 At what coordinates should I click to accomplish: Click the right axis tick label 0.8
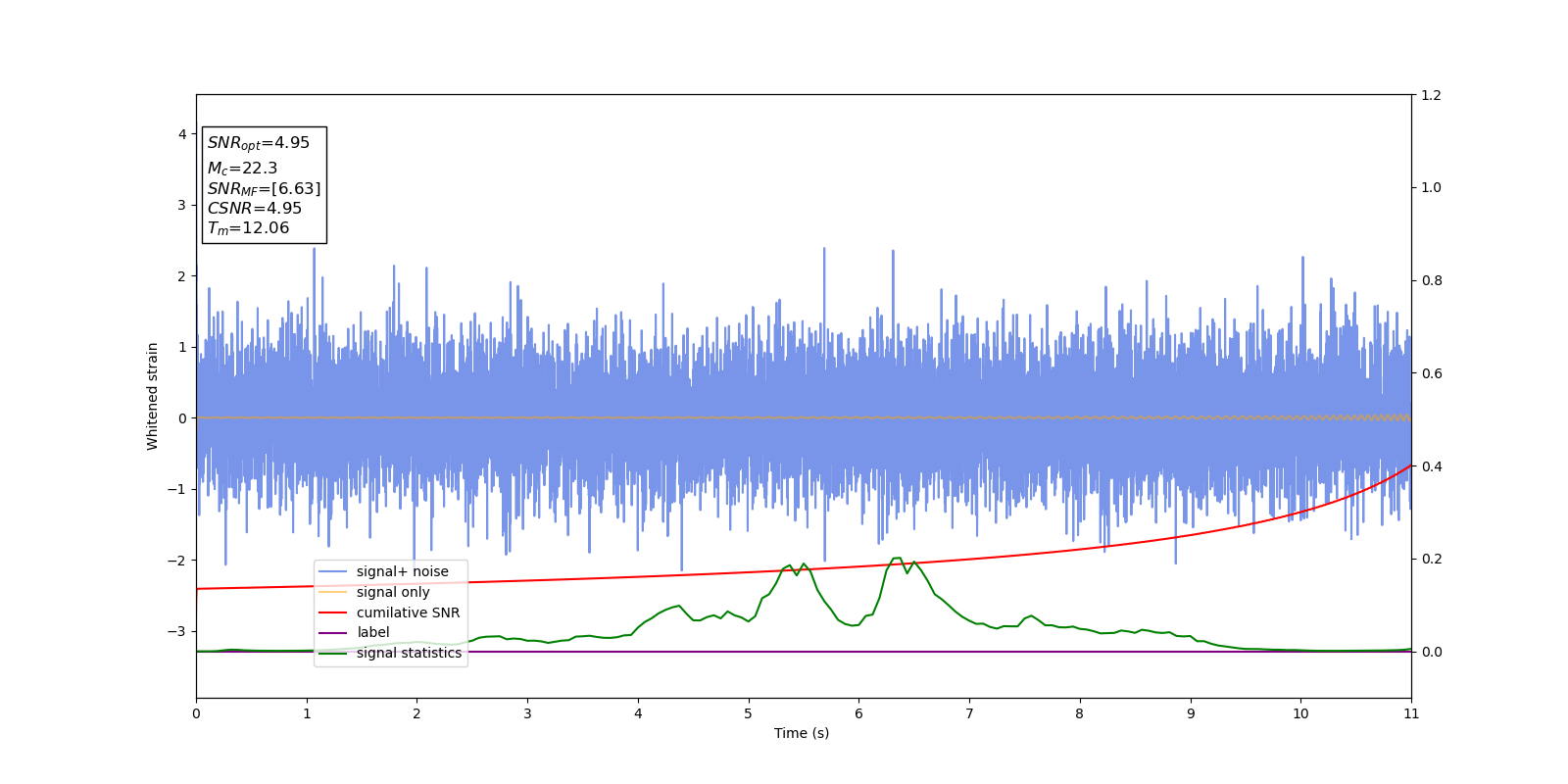click(1431, 280)
